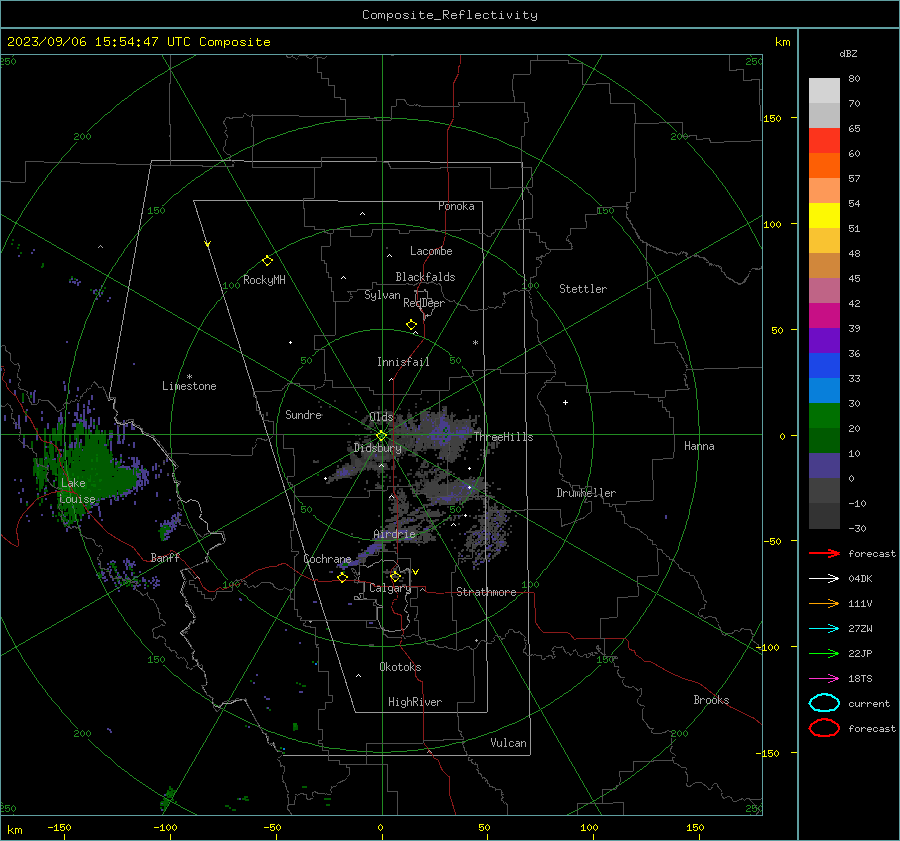Click yellow diamond marker above Calgary label

coord(395,576)
